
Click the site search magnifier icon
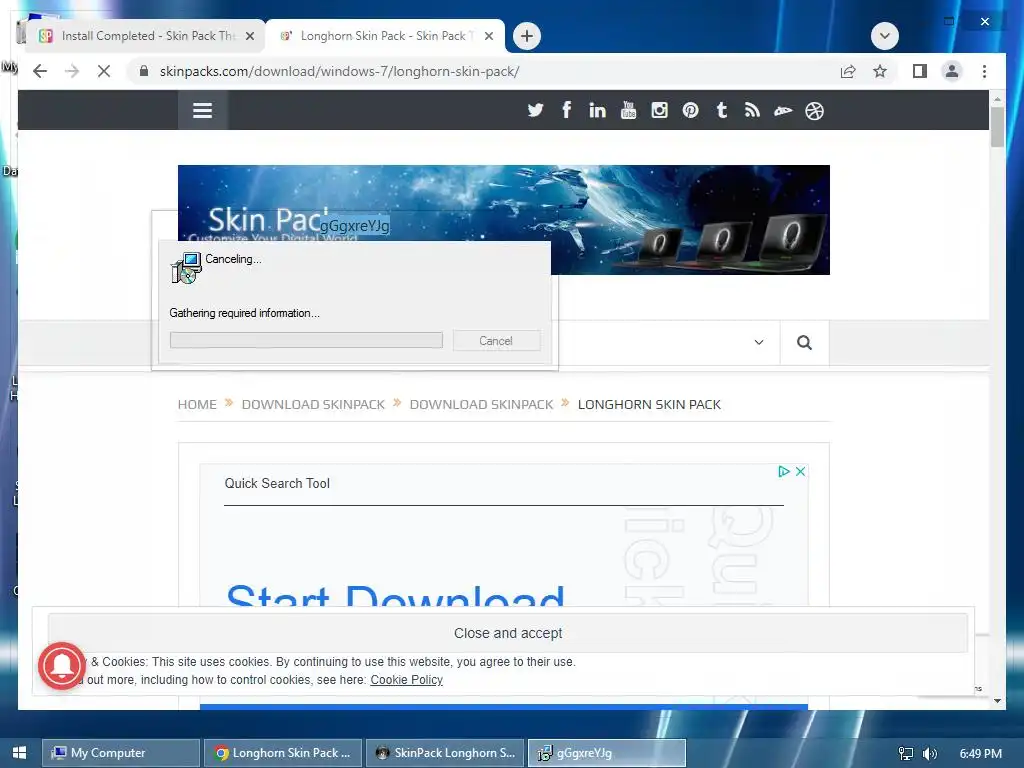[x=805, y=342]
